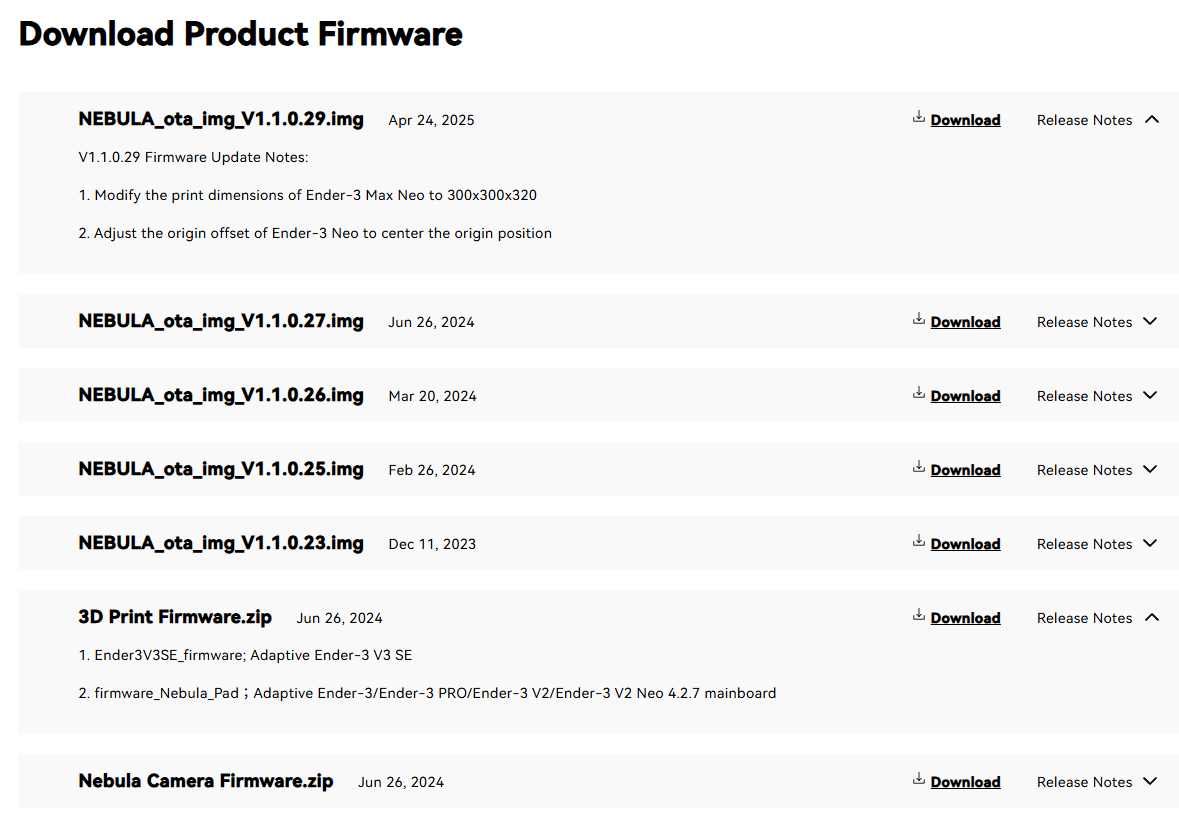Follow Download link for 3D Print Firmware.zip

click(965, 618)
